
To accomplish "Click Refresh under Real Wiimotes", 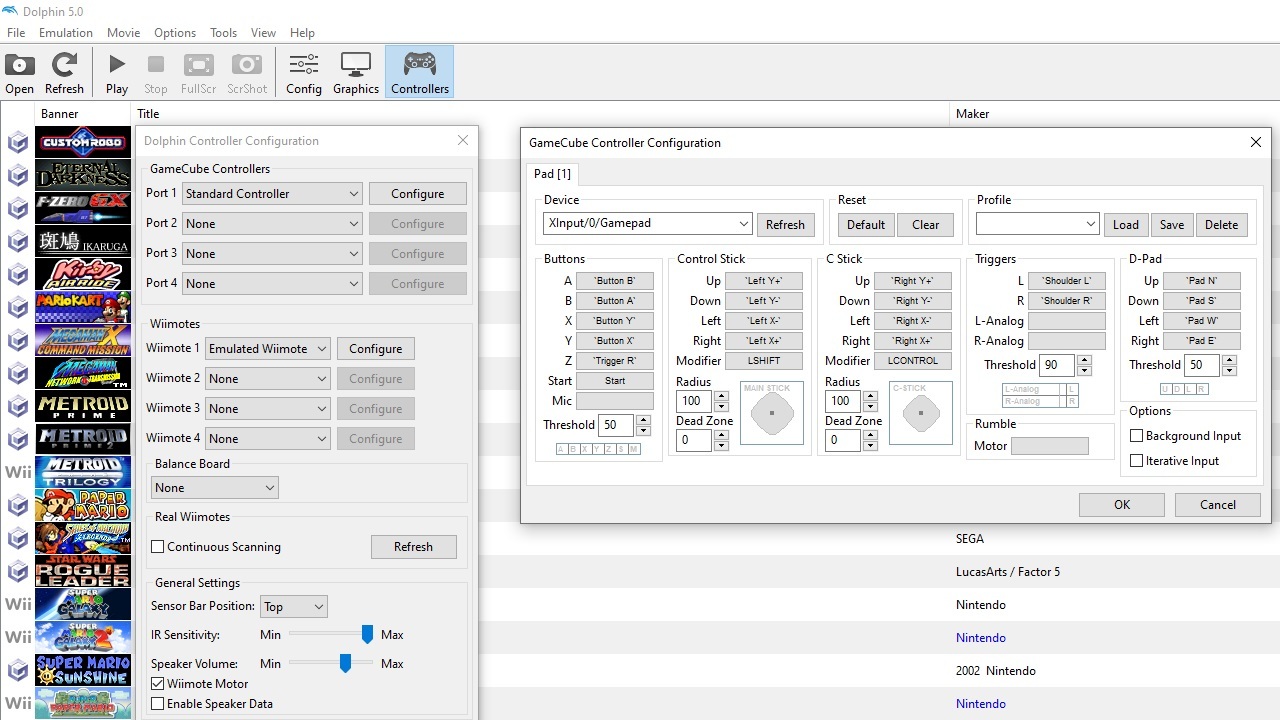I will (413, 547).
